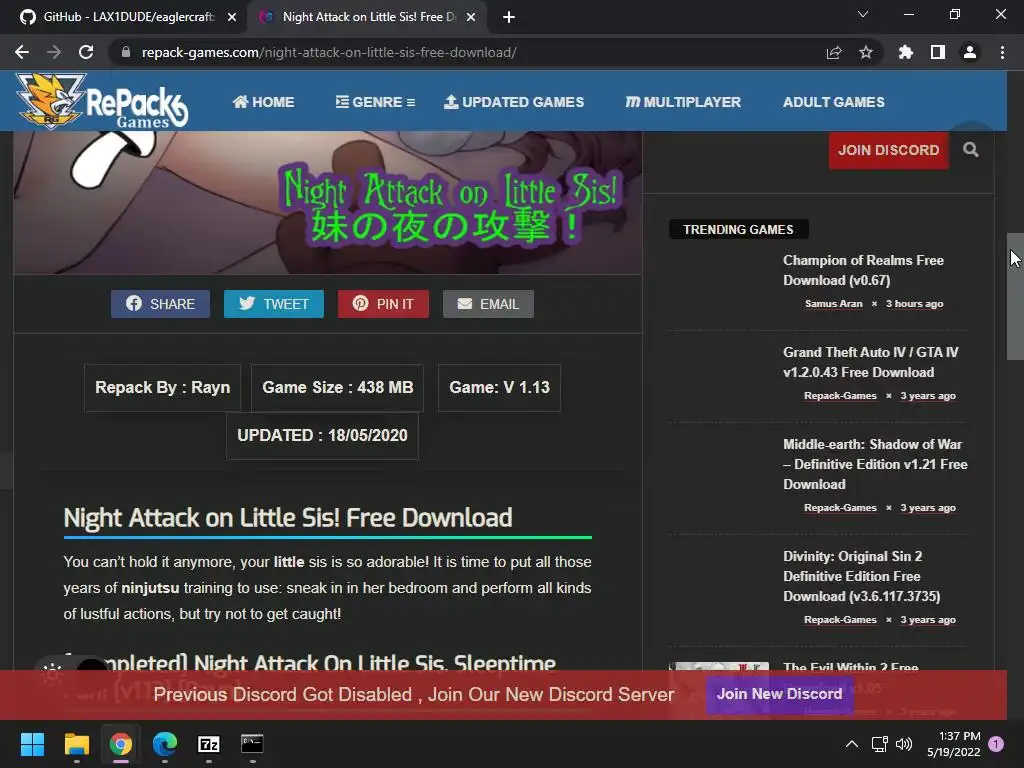Open the site search magnifier icon

[x=970, y=150]
